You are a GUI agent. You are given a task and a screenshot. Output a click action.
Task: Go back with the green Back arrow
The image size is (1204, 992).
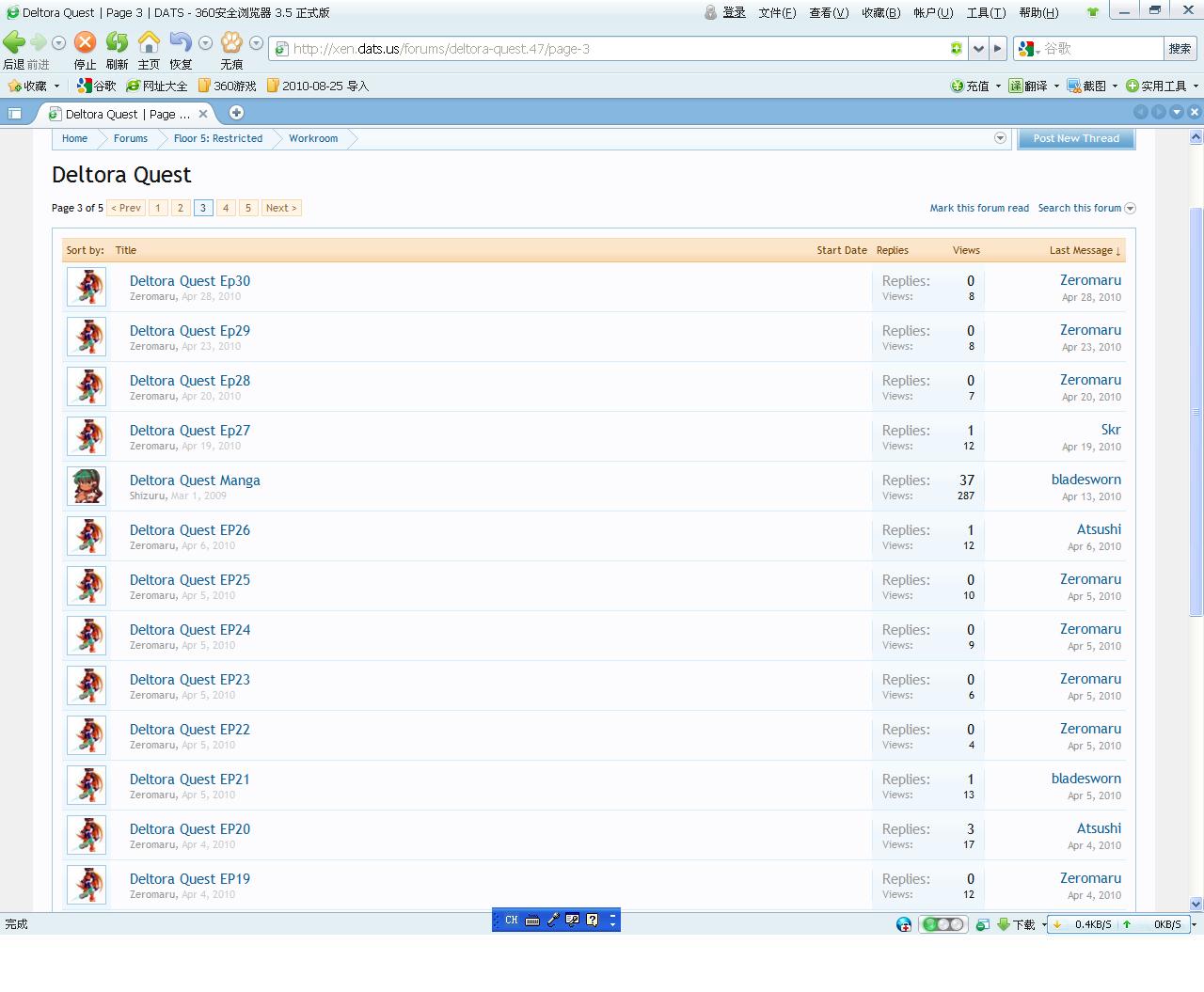(x=14, y=42)
